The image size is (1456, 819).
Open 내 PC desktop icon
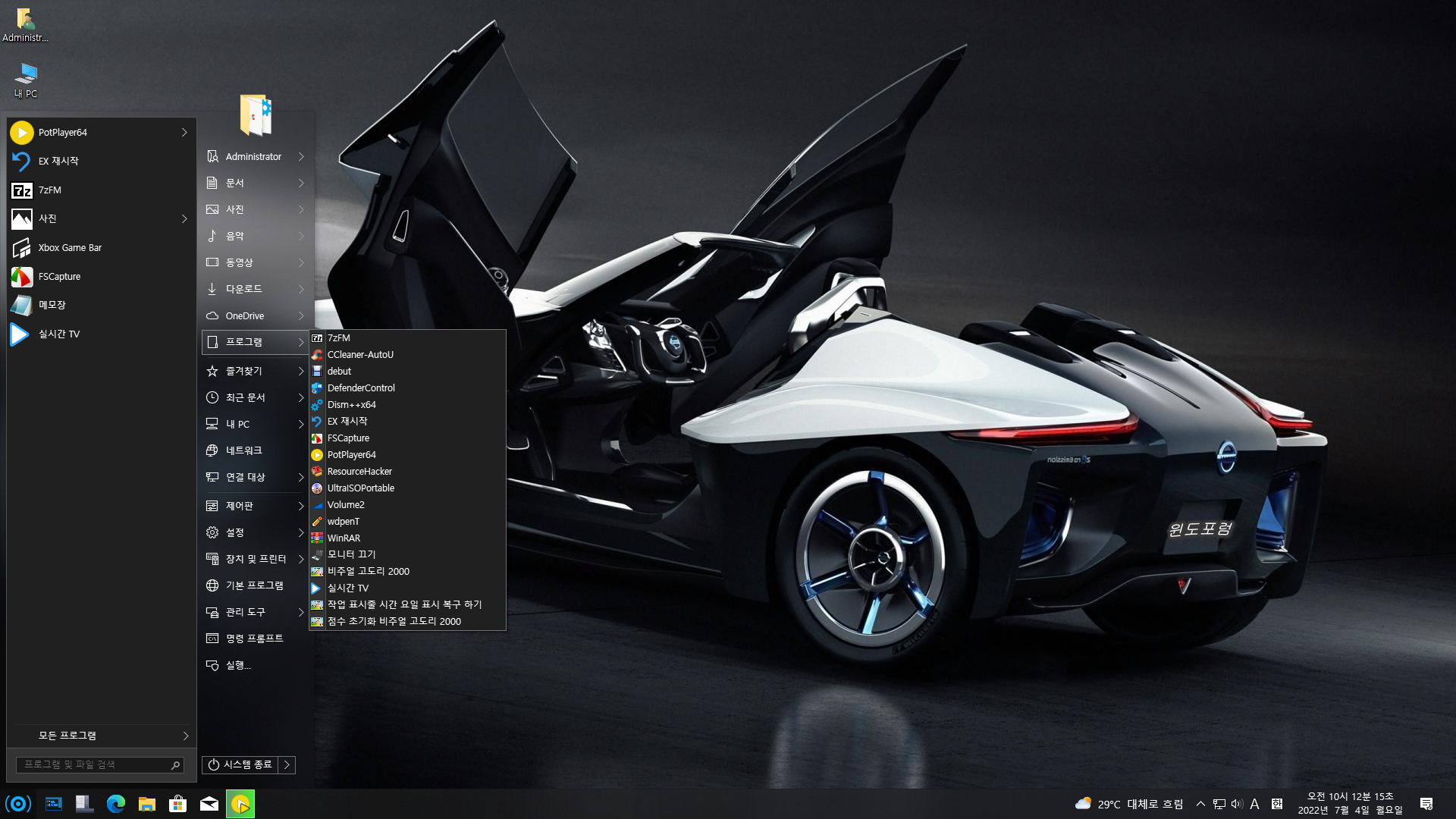[x=26, y=80]
